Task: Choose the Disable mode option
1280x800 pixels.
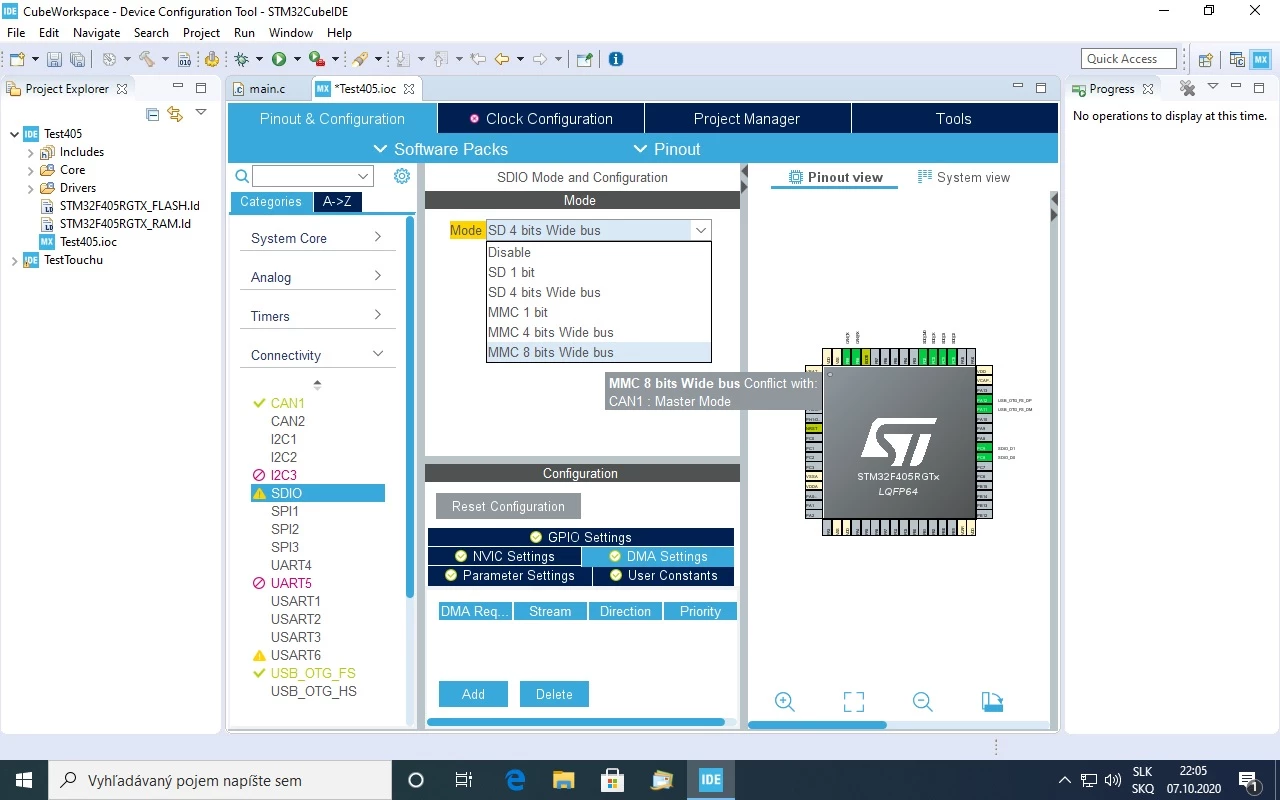Action: click(599, 252)
